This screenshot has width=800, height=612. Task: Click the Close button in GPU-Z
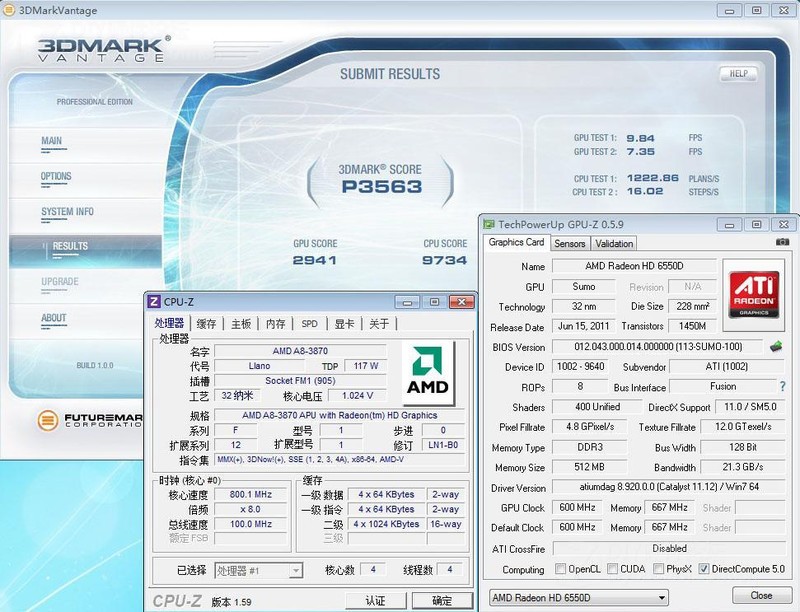pyautogui.click(x=761, y=595)
